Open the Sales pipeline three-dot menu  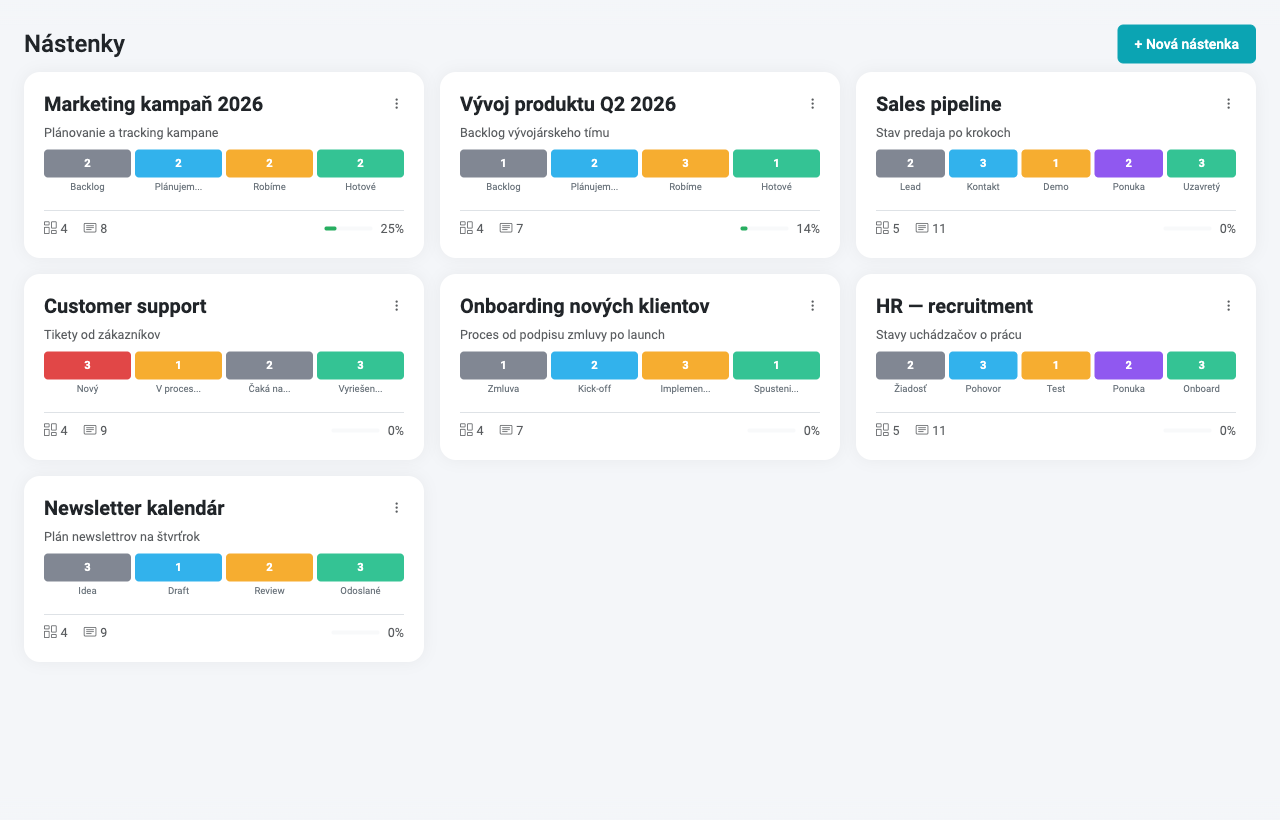click(x=1228, y=104)
